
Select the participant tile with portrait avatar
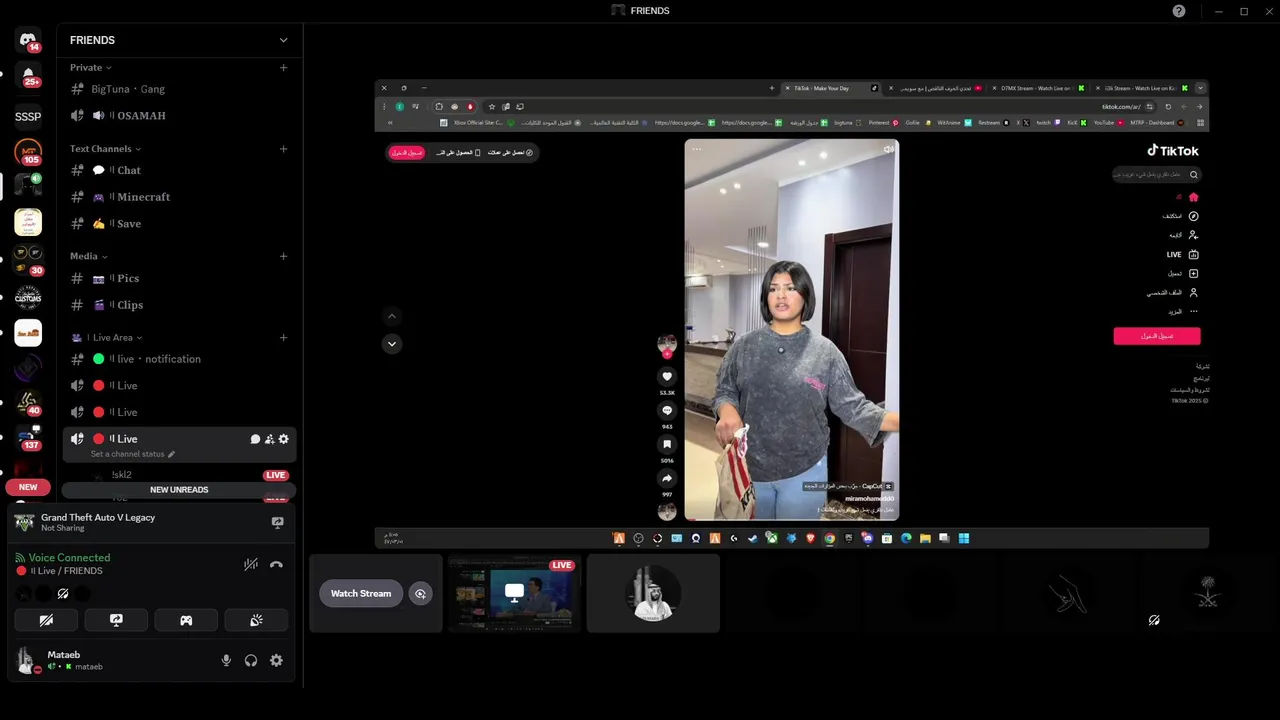[x=653, y=594]
